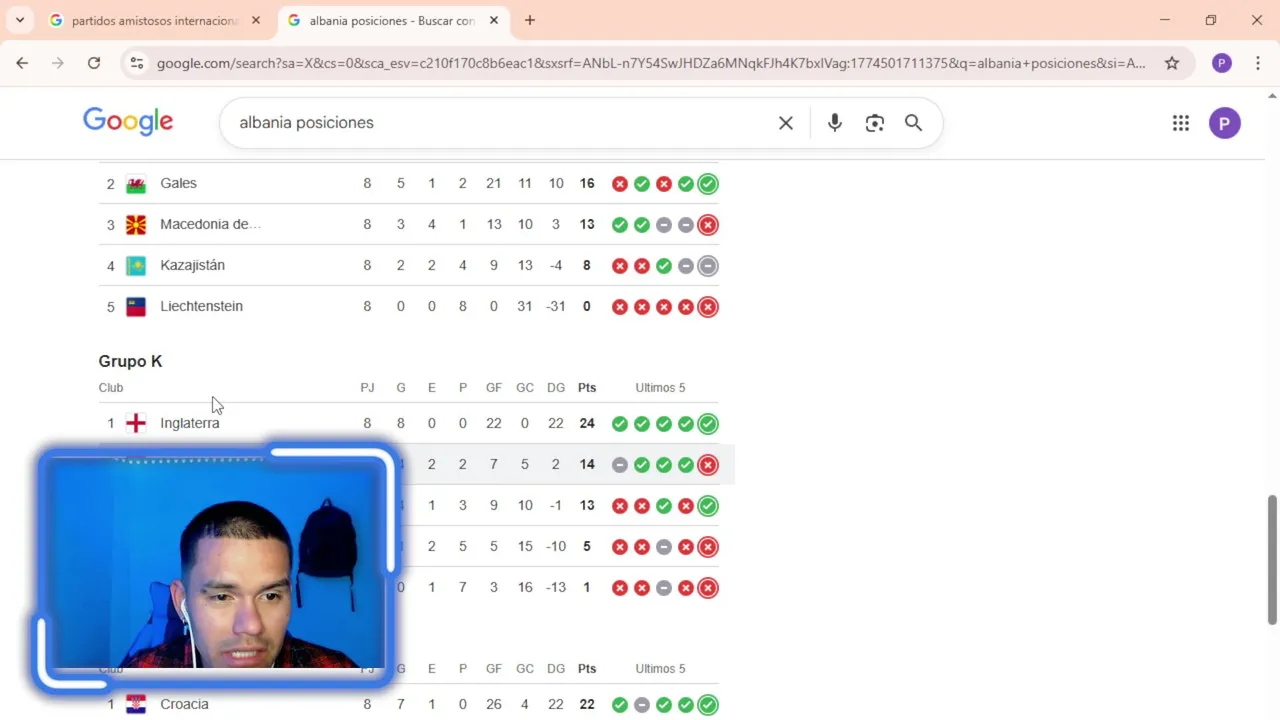Open Google account avatar on page
The image size is (1280, 720).
tap(1225, 123)
